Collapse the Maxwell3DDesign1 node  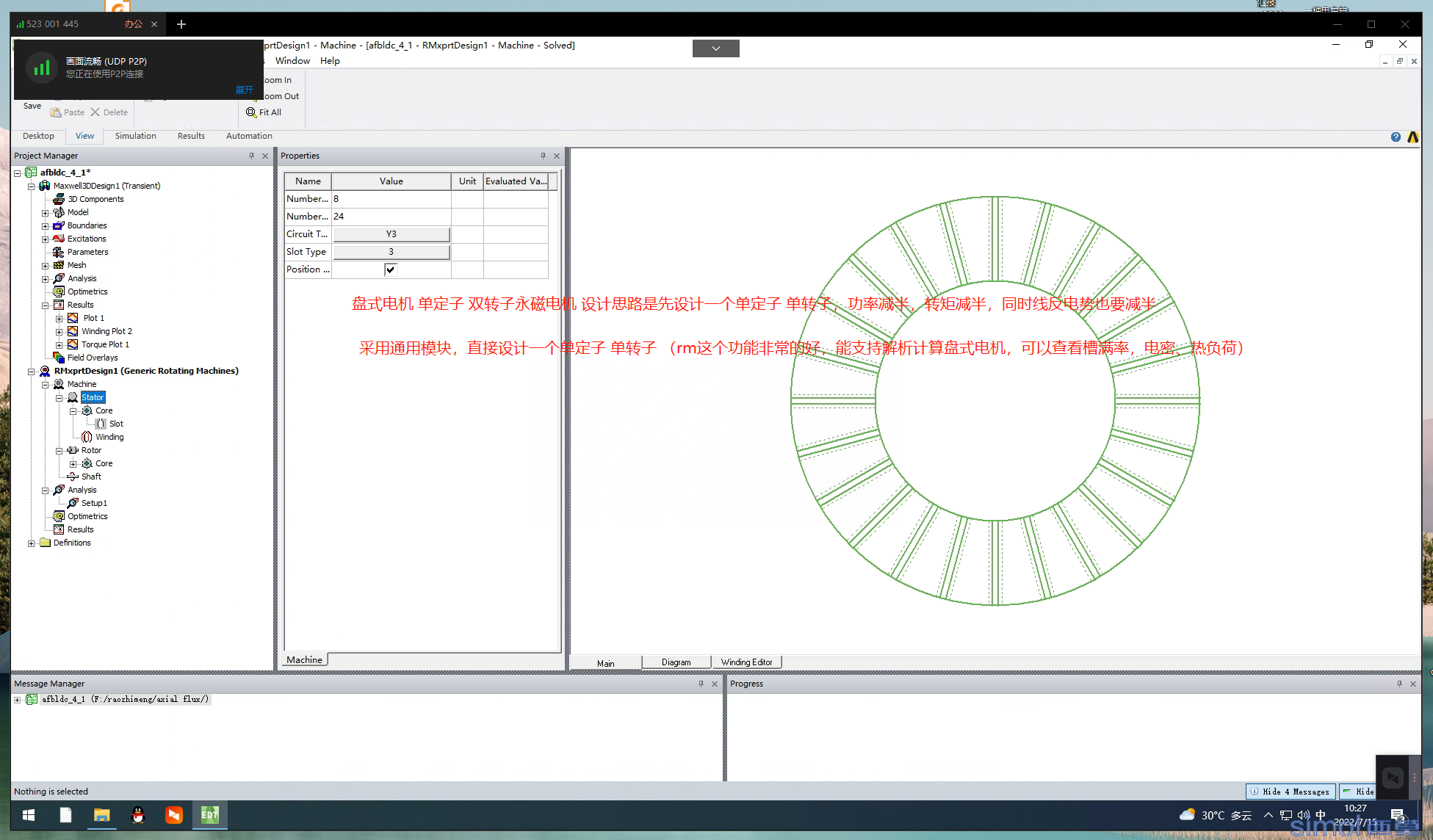[31, 187]
